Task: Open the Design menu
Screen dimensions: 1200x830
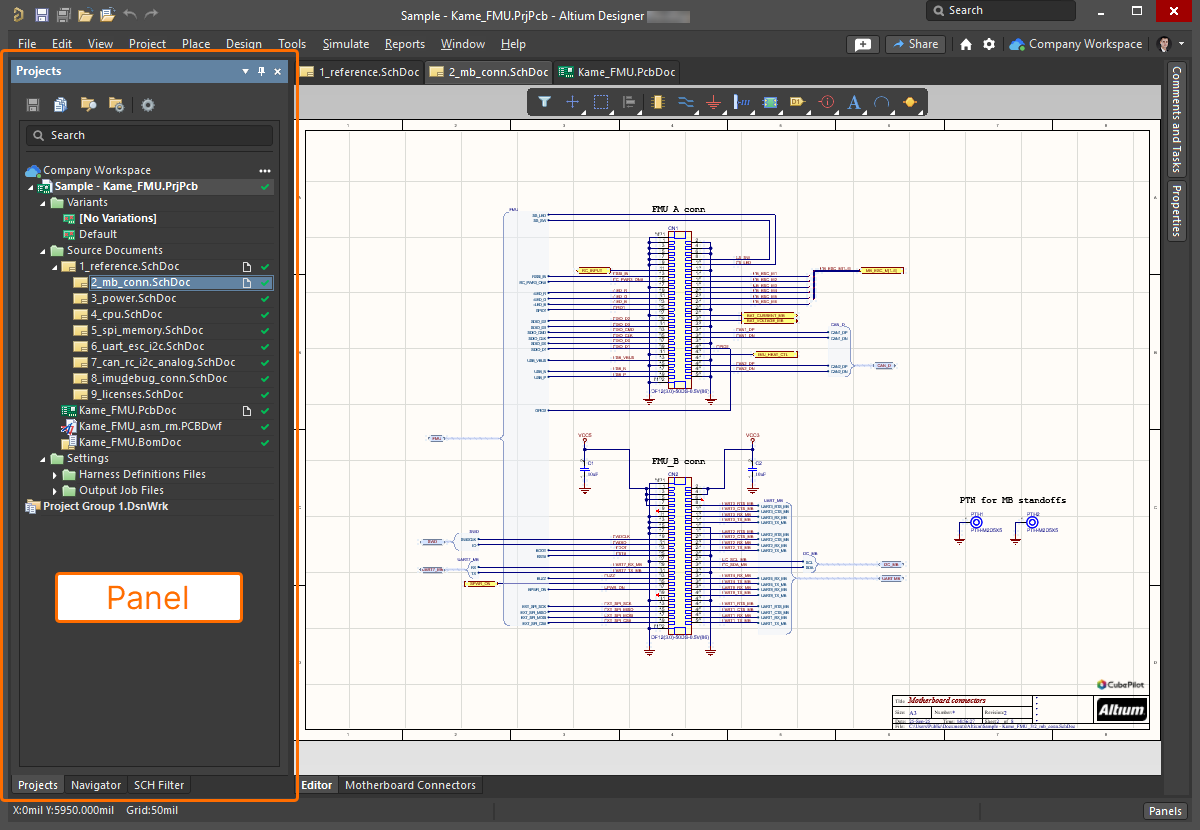Action: coord(243,44)
